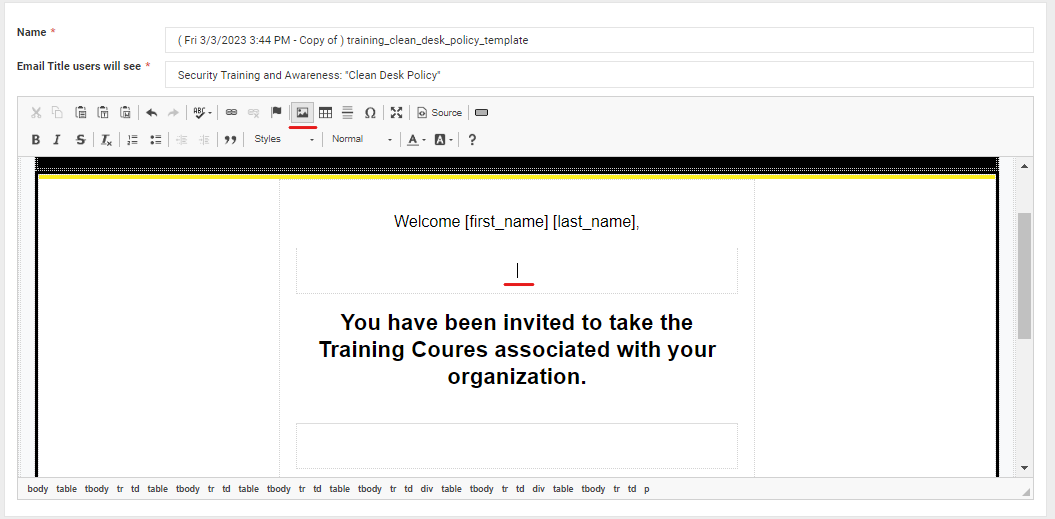Toggle italic formatting

pos(57,140)
